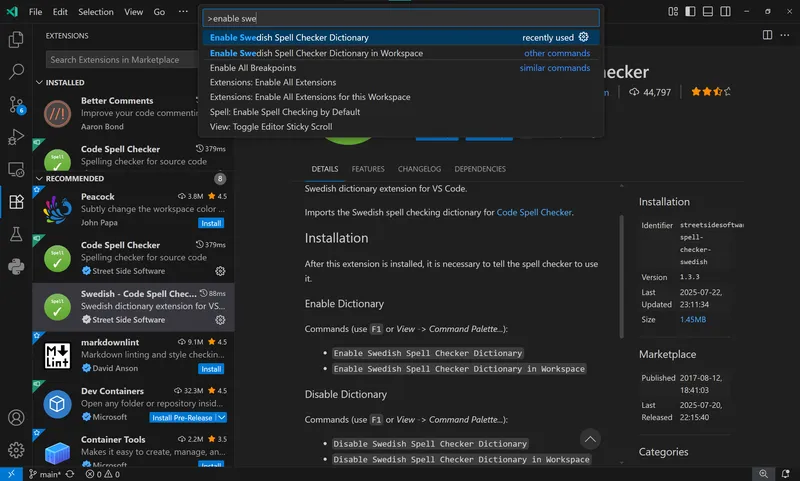Select View: Toggle Editor Sticky Scroll command
Image resolution: width=800 pixels, height=481 pixels.
point(401,126)
